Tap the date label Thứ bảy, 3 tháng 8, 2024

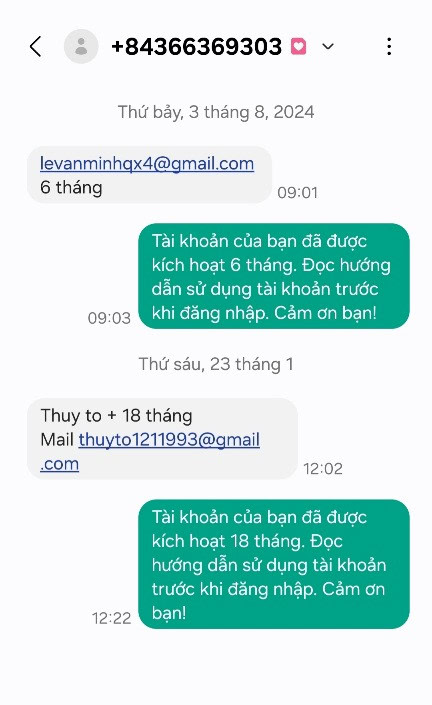216,112
